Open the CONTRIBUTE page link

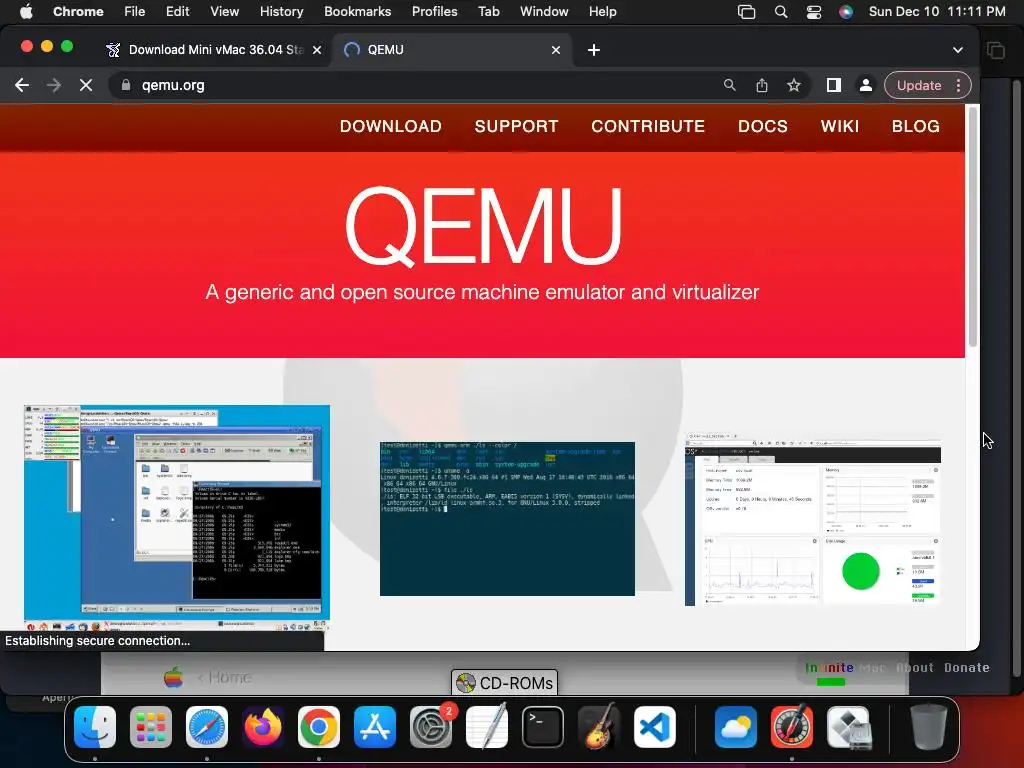(648, 126)
